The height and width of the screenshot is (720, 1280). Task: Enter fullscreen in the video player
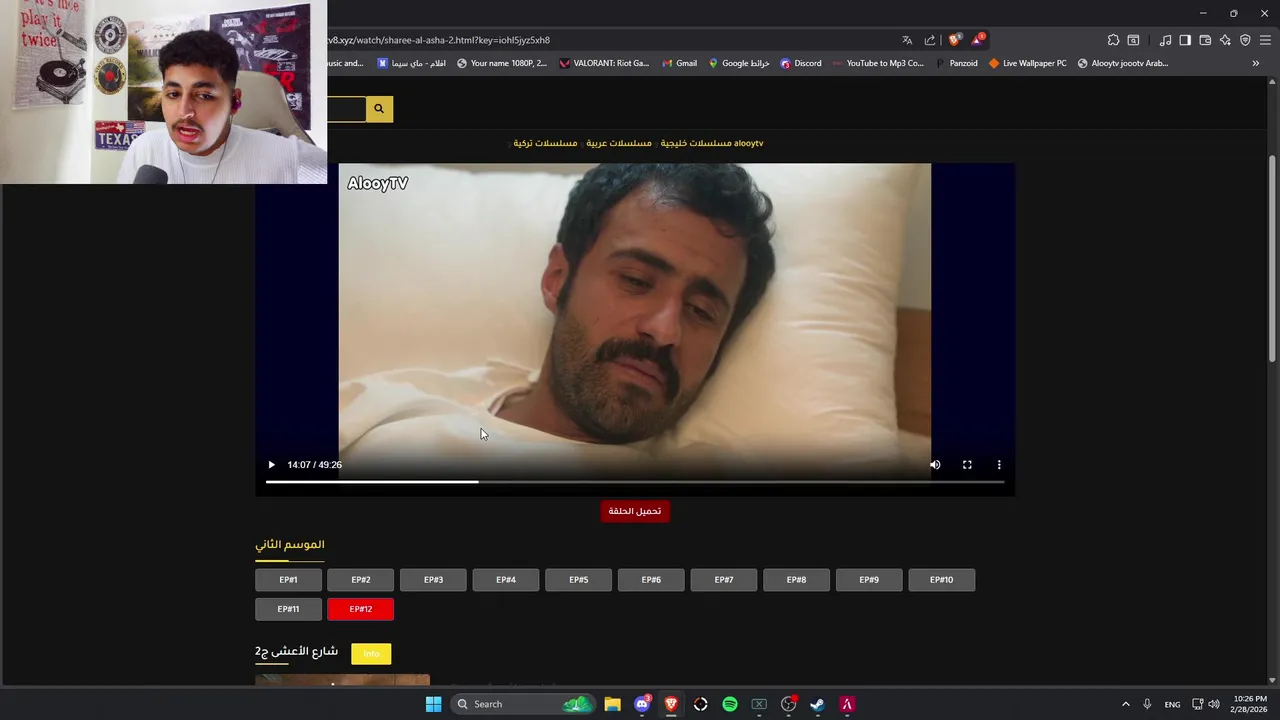[967, 465]
